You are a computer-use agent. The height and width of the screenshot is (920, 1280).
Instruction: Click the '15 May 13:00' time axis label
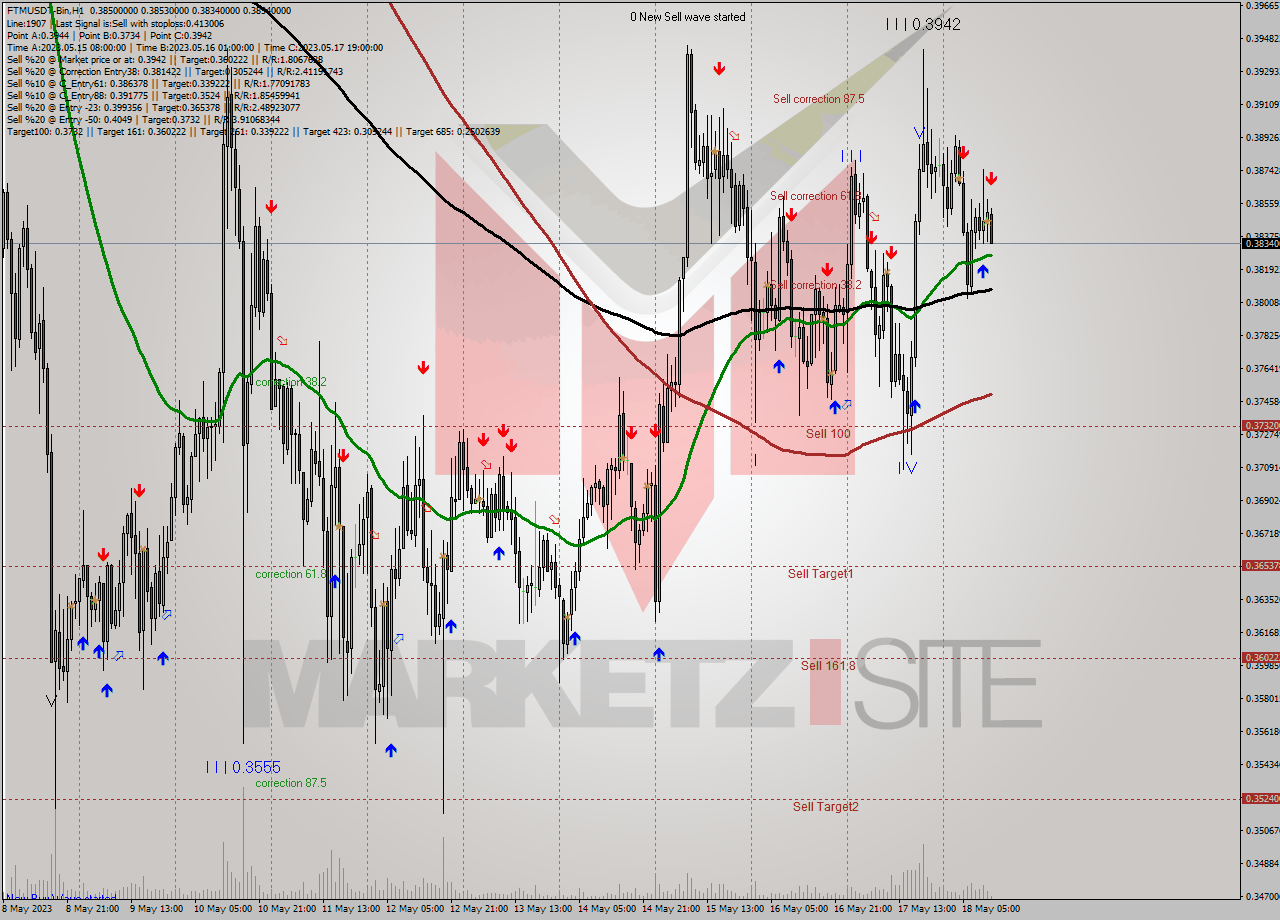[734, 910]
